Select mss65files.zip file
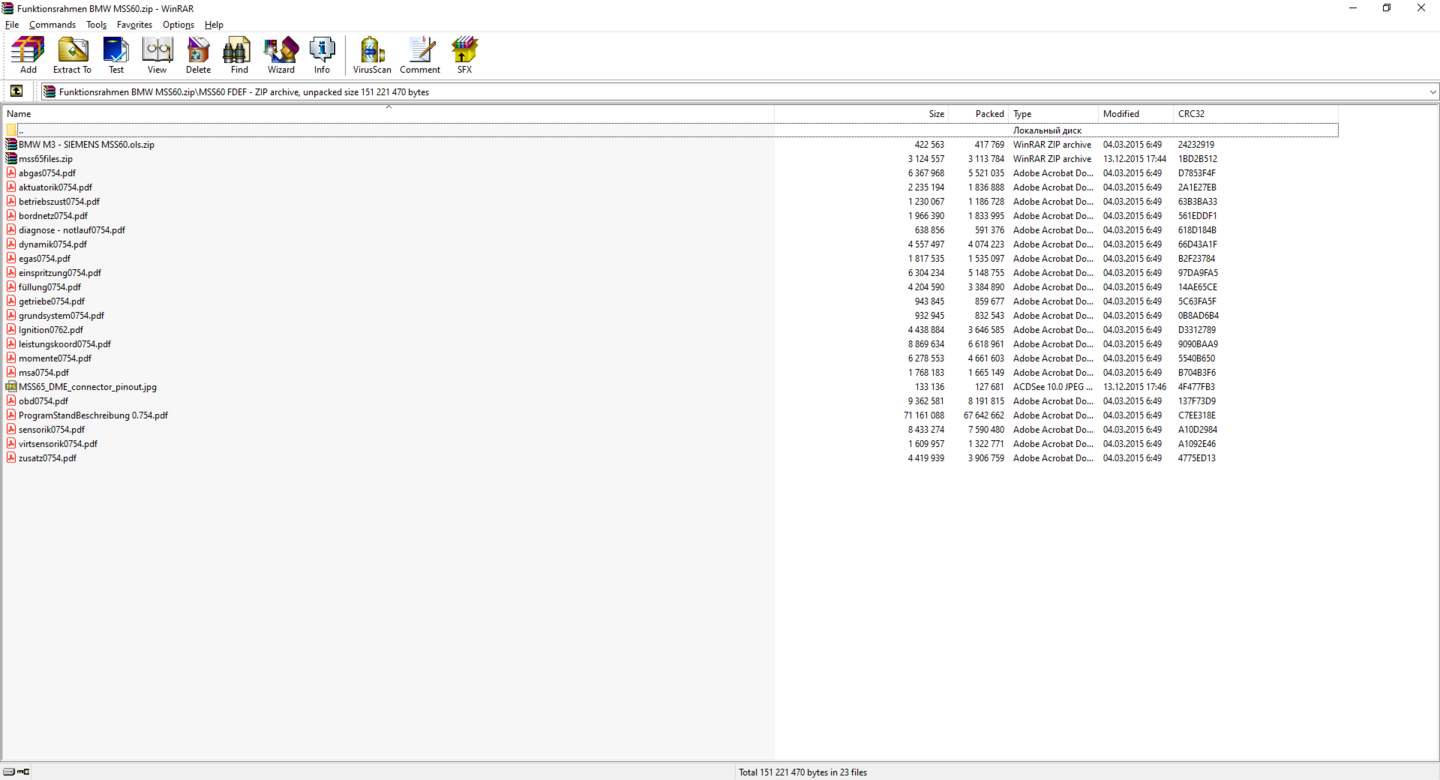 point(45,159)
